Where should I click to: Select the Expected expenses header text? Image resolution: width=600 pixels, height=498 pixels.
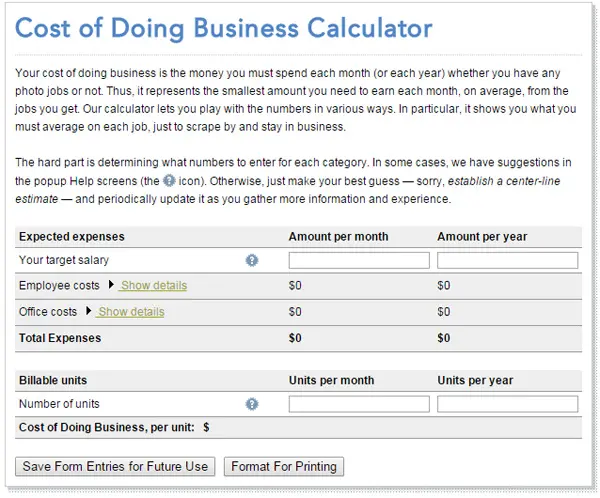[x=72, y=237]
